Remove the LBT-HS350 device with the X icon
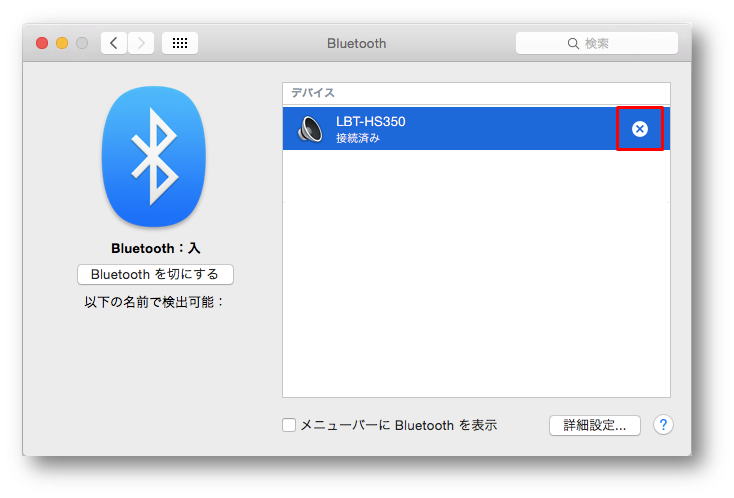The width and height of the screenshot is (734, 498). pos(639,129)
